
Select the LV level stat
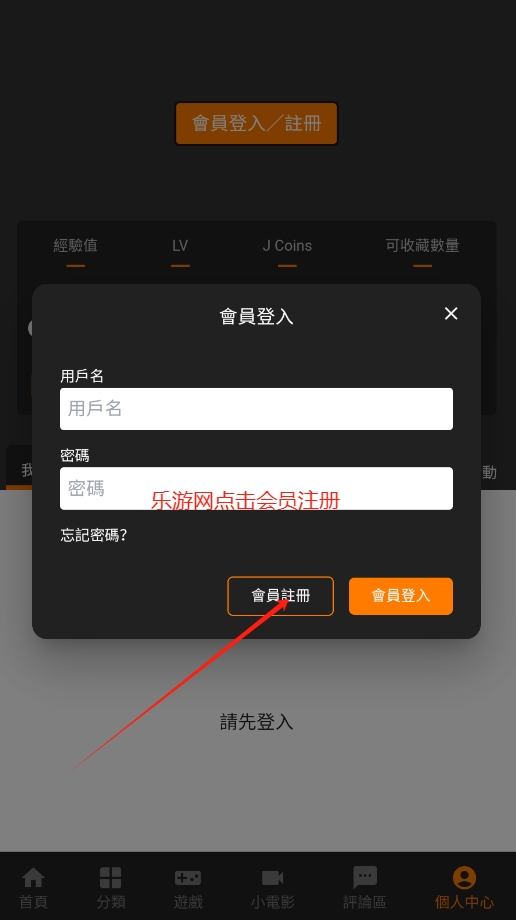[x=180, y=245]
